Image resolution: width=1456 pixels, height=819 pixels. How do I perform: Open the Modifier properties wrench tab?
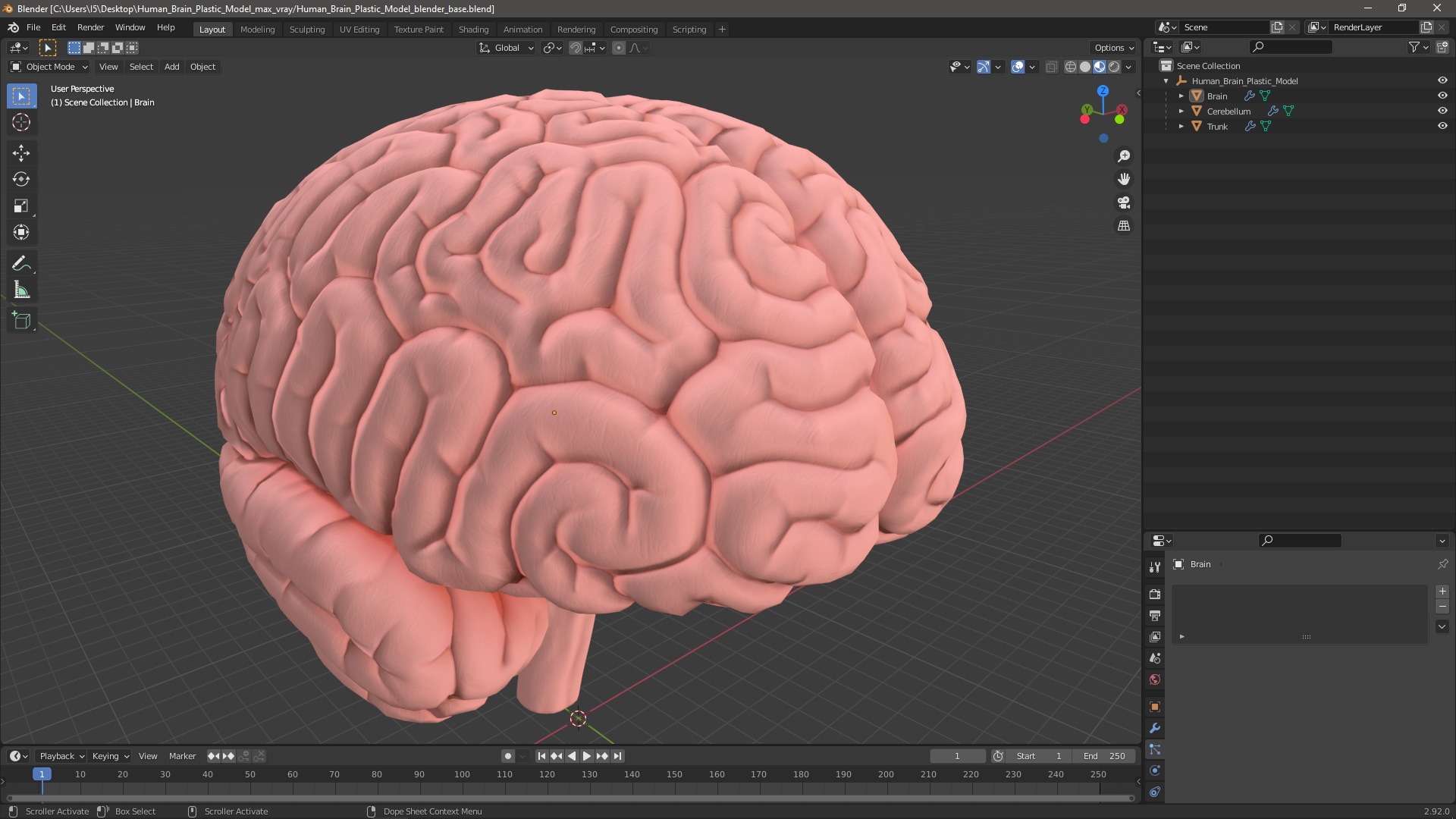click(x=1155, y=728)
